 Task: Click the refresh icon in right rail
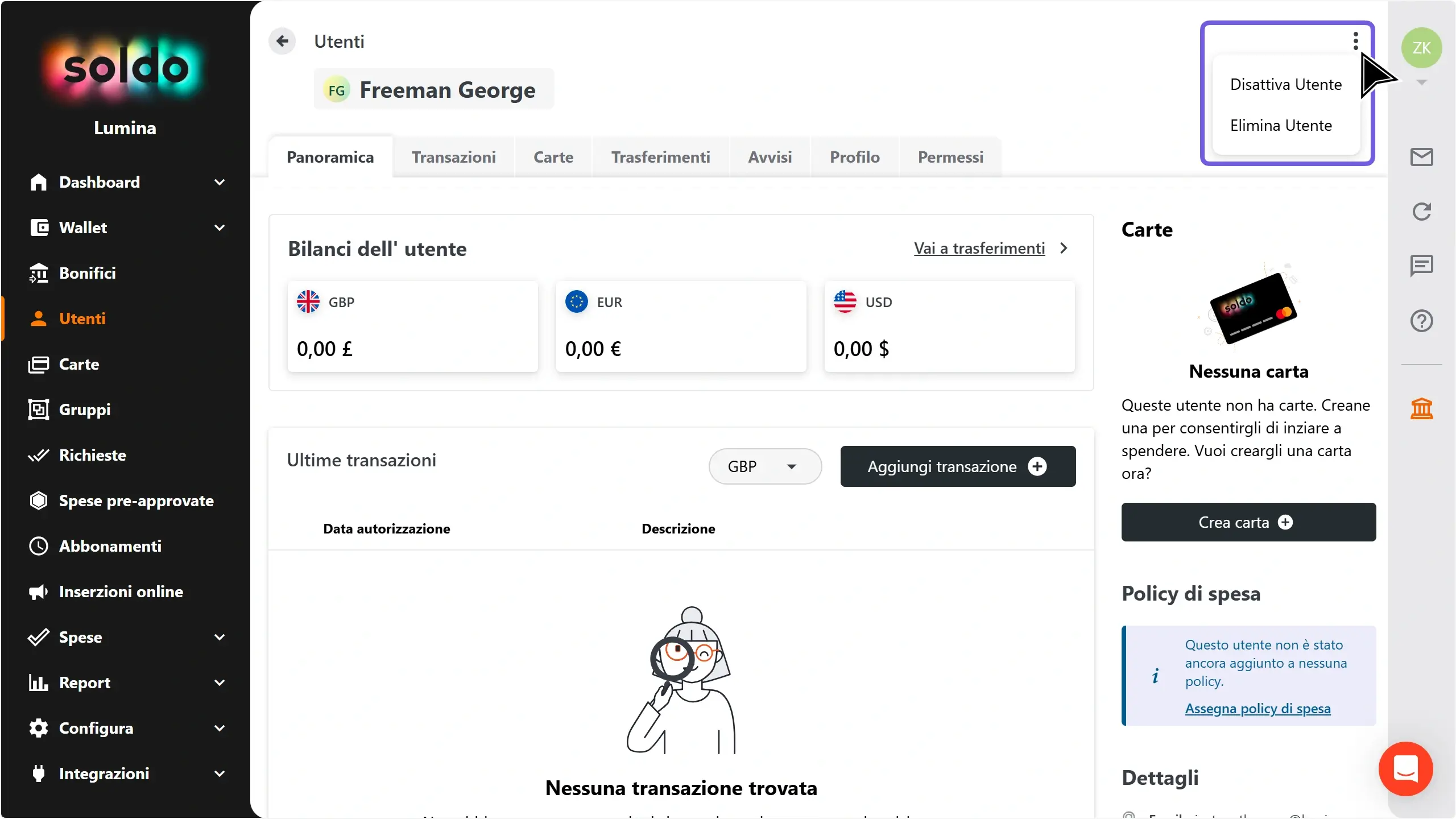point(1421,212)
